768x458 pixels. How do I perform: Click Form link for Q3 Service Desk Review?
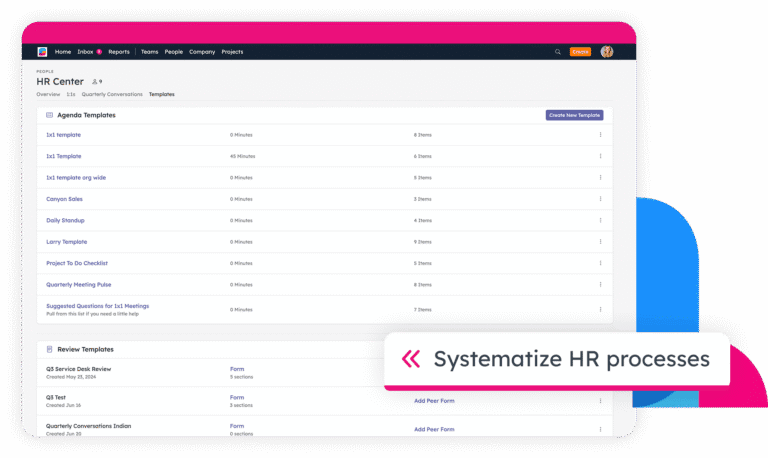tap(237, 369)
